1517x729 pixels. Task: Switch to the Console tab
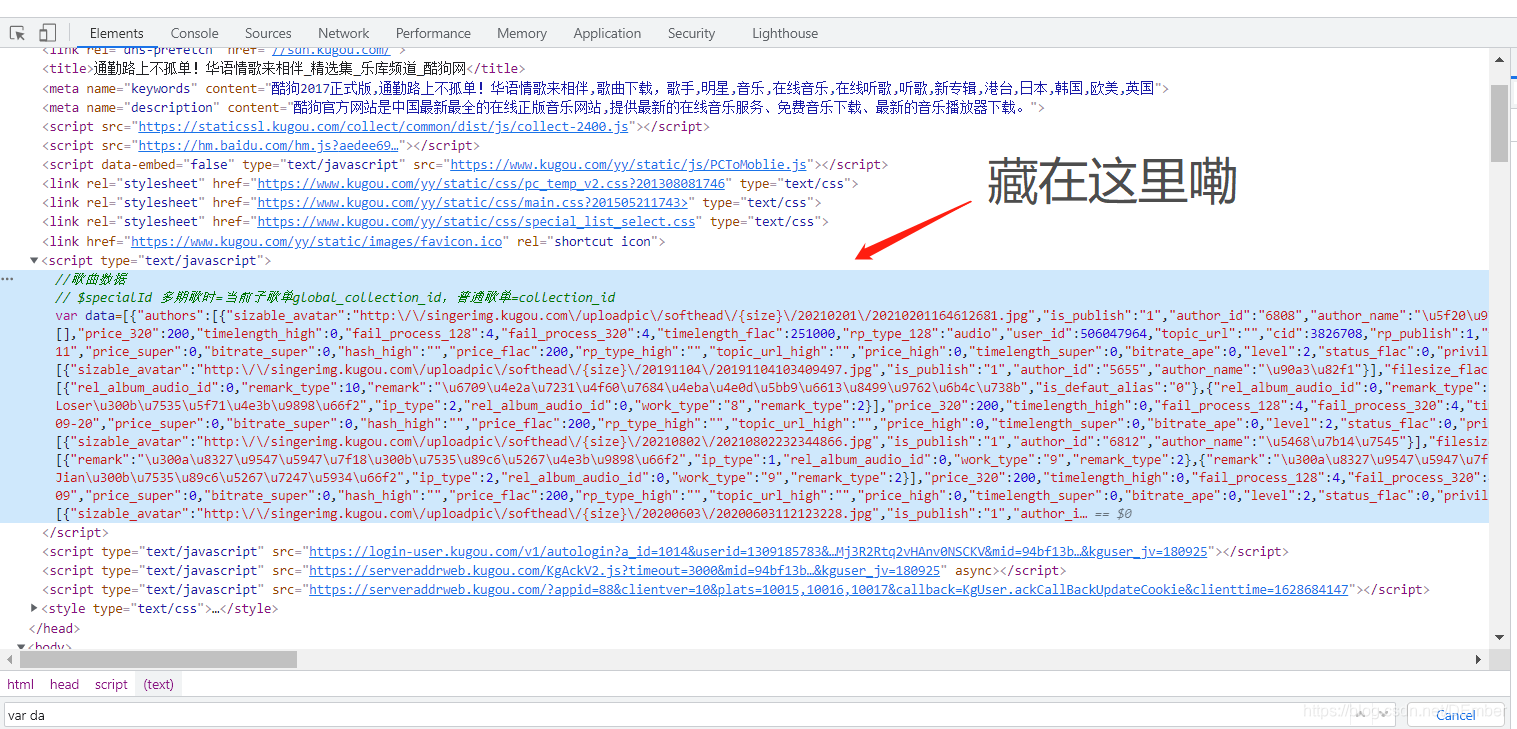(195, 33)
